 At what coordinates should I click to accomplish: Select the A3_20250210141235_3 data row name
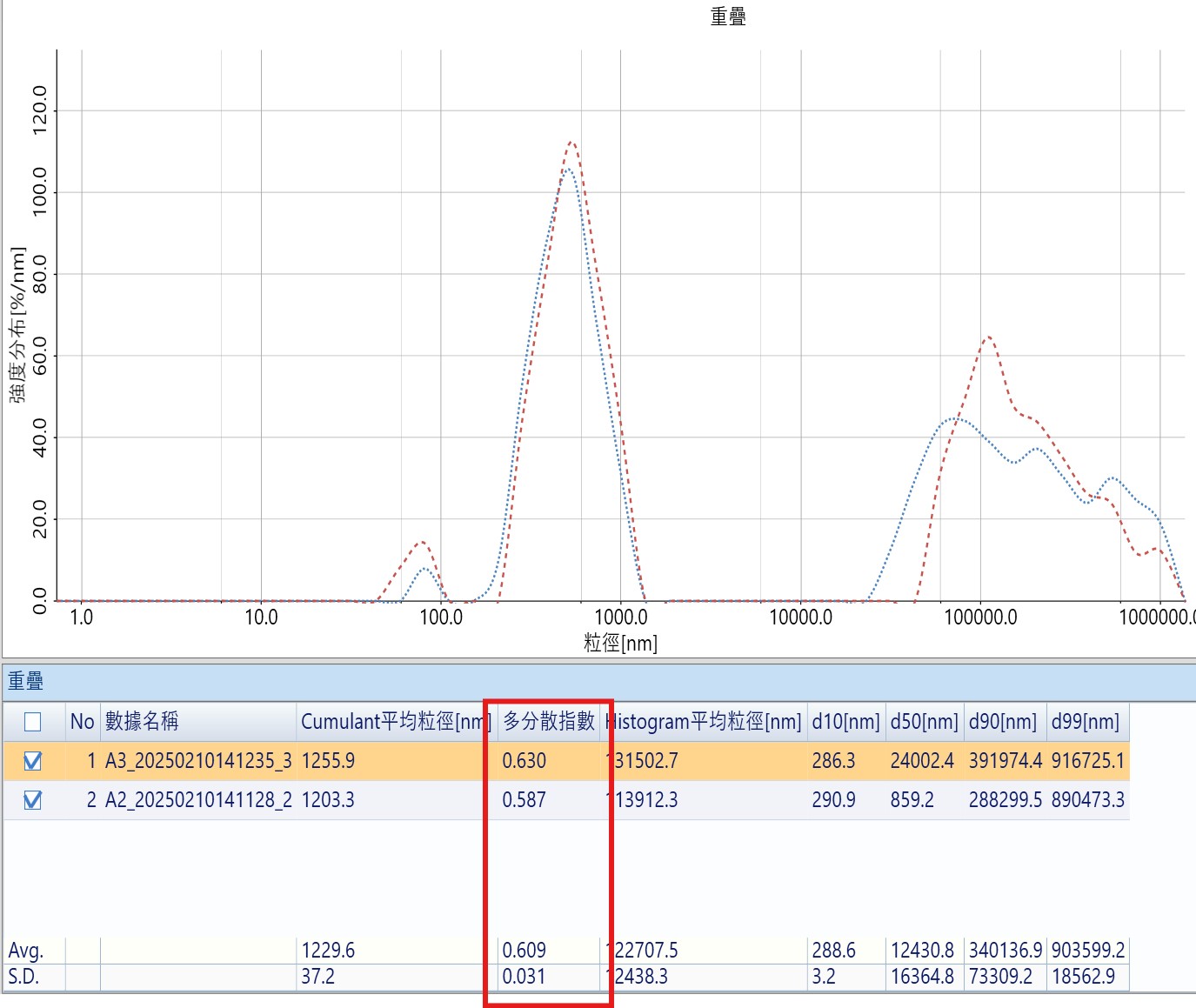coord(198,762)
